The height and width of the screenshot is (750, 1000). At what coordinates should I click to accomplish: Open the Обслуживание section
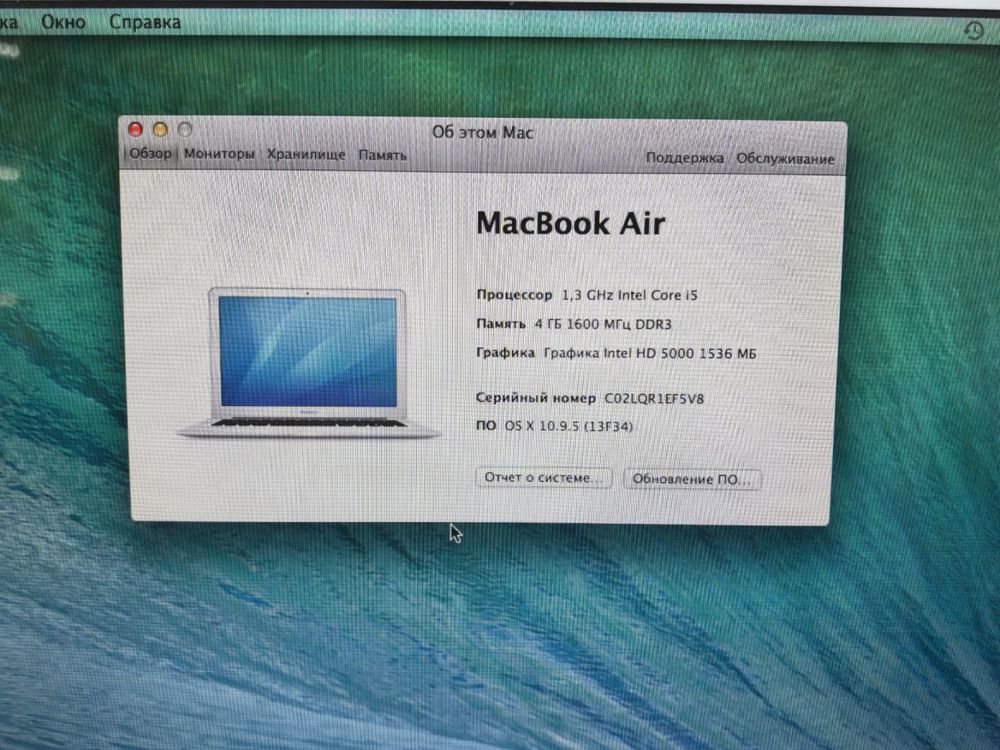click(785, 159)
